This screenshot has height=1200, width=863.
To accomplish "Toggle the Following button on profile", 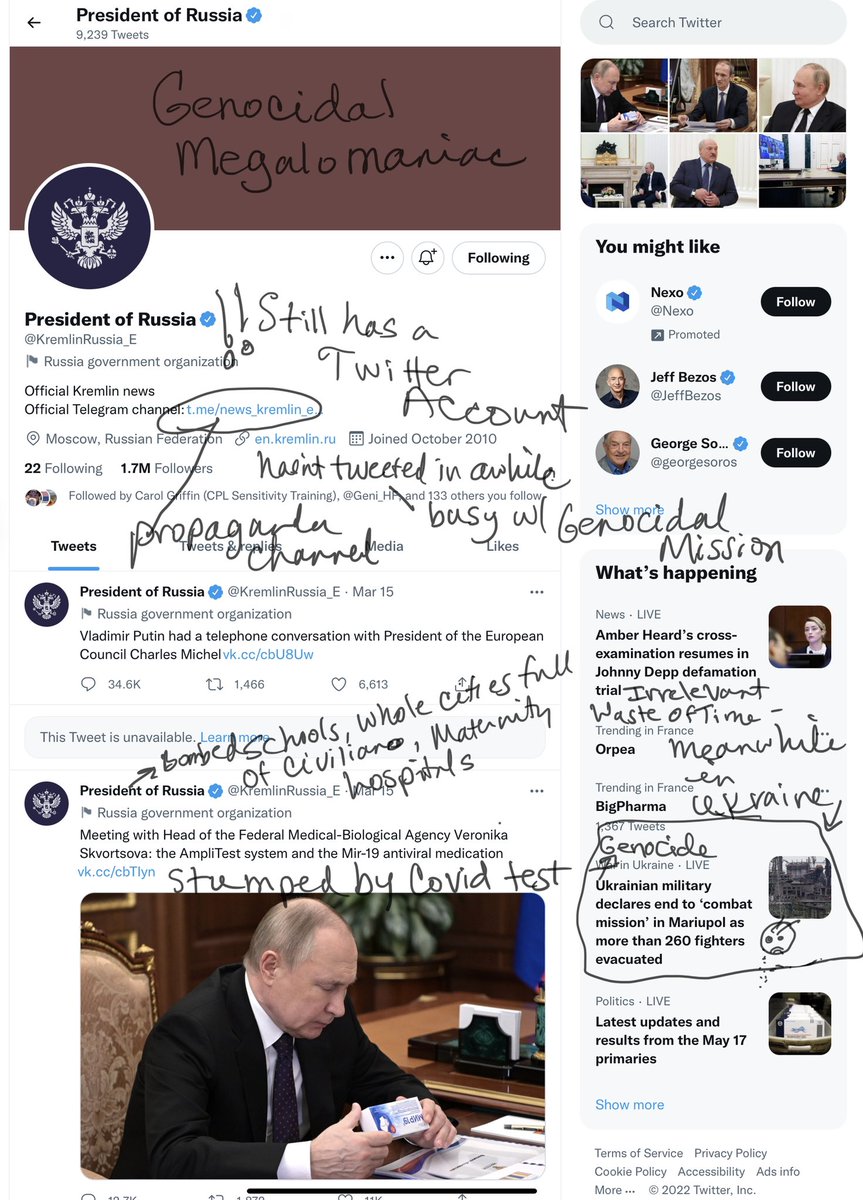I will point(498,258).
